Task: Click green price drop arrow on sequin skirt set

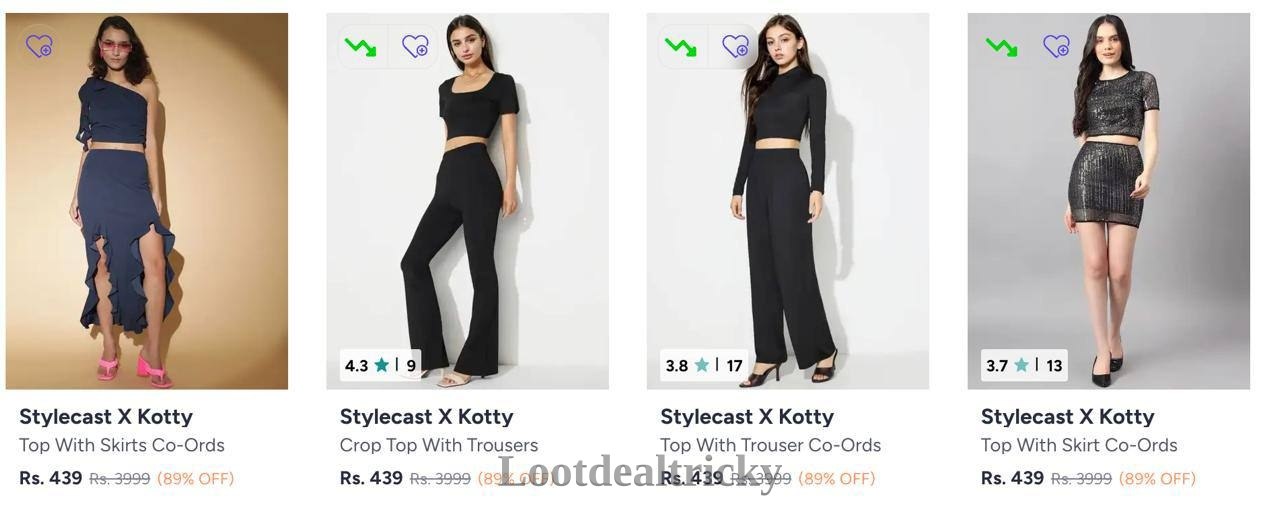Action: tap(1001, 46)
